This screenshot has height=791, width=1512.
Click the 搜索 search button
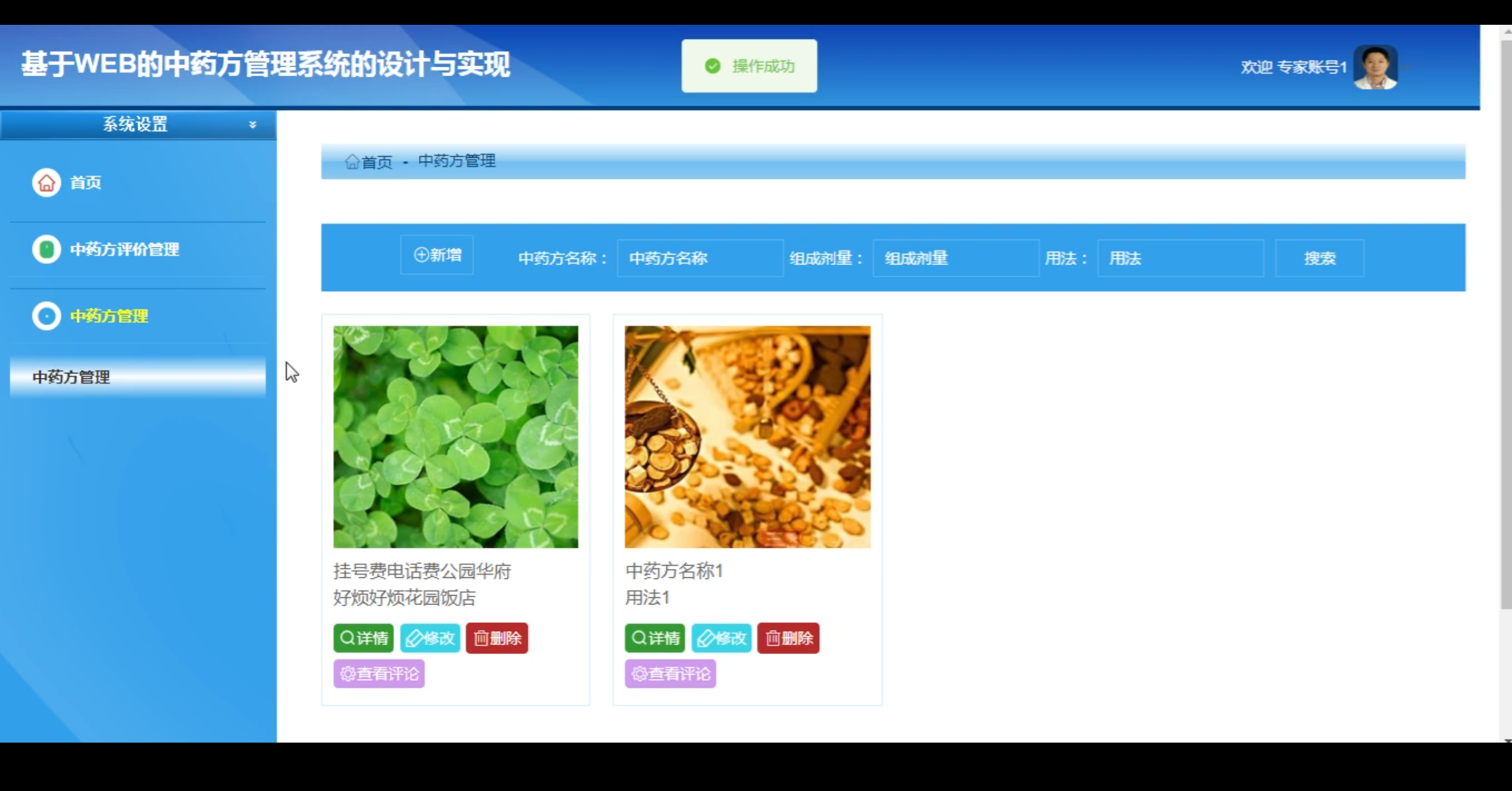click(1319, 258)
